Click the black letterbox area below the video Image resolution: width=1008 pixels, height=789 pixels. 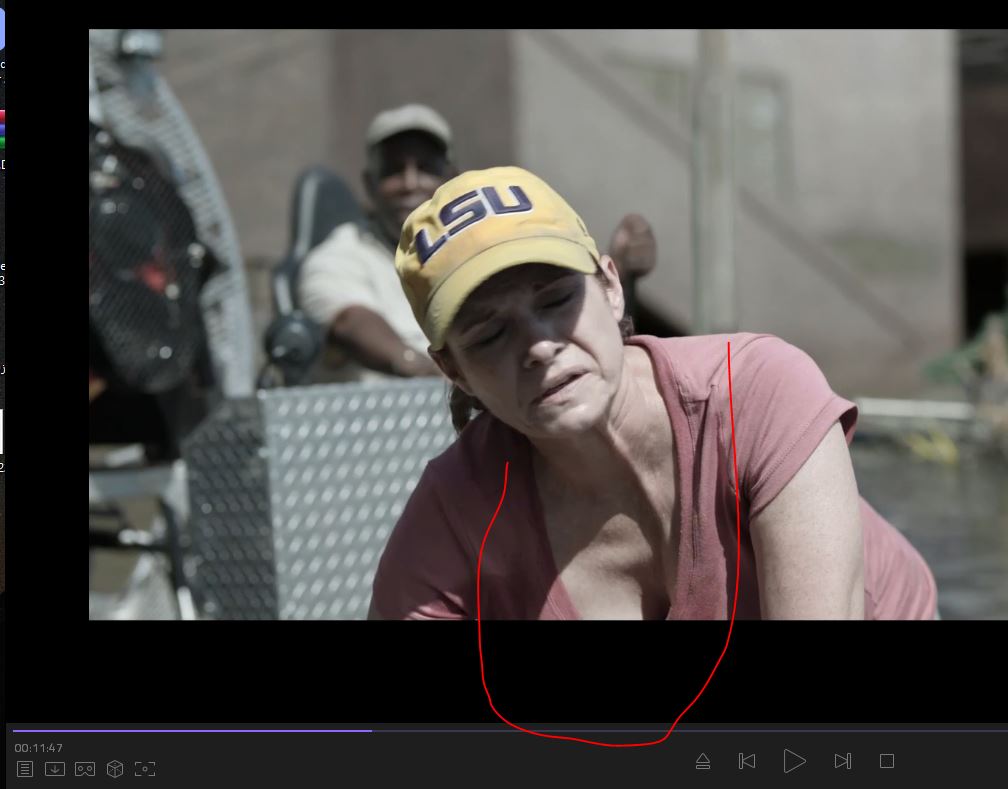pyautogui.click(x=300, y=670)
